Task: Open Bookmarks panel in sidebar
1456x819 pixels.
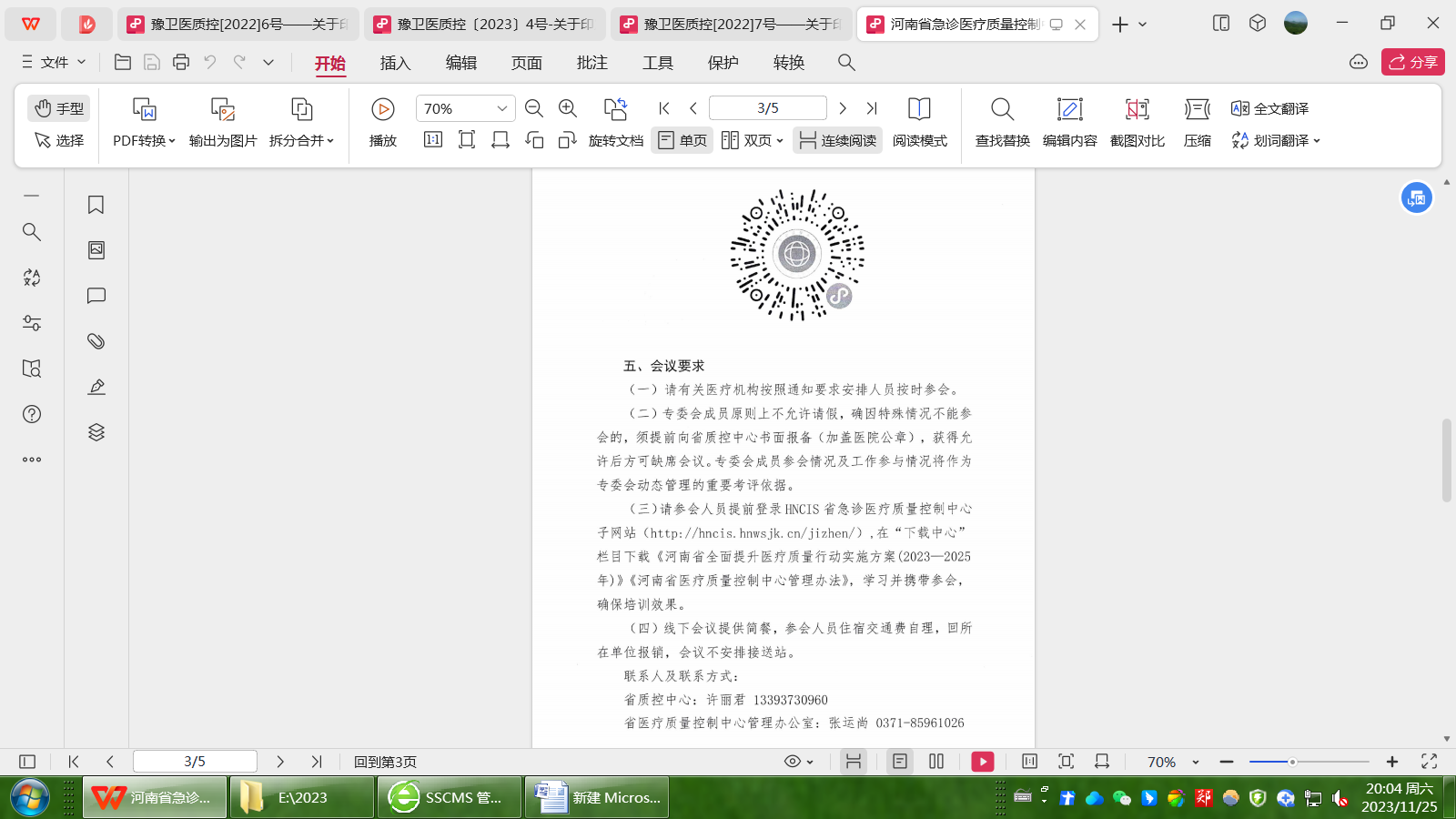Action: (96, 205)
